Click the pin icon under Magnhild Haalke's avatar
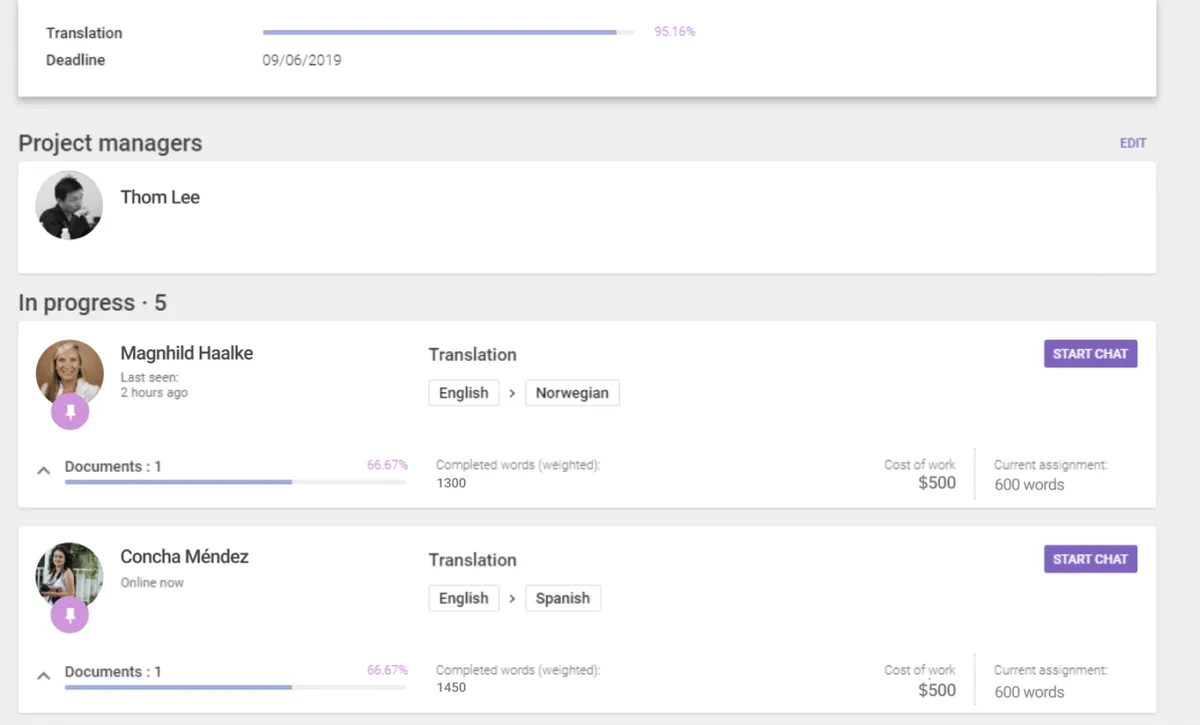1200x725 pixels. [x=70, y=411]
